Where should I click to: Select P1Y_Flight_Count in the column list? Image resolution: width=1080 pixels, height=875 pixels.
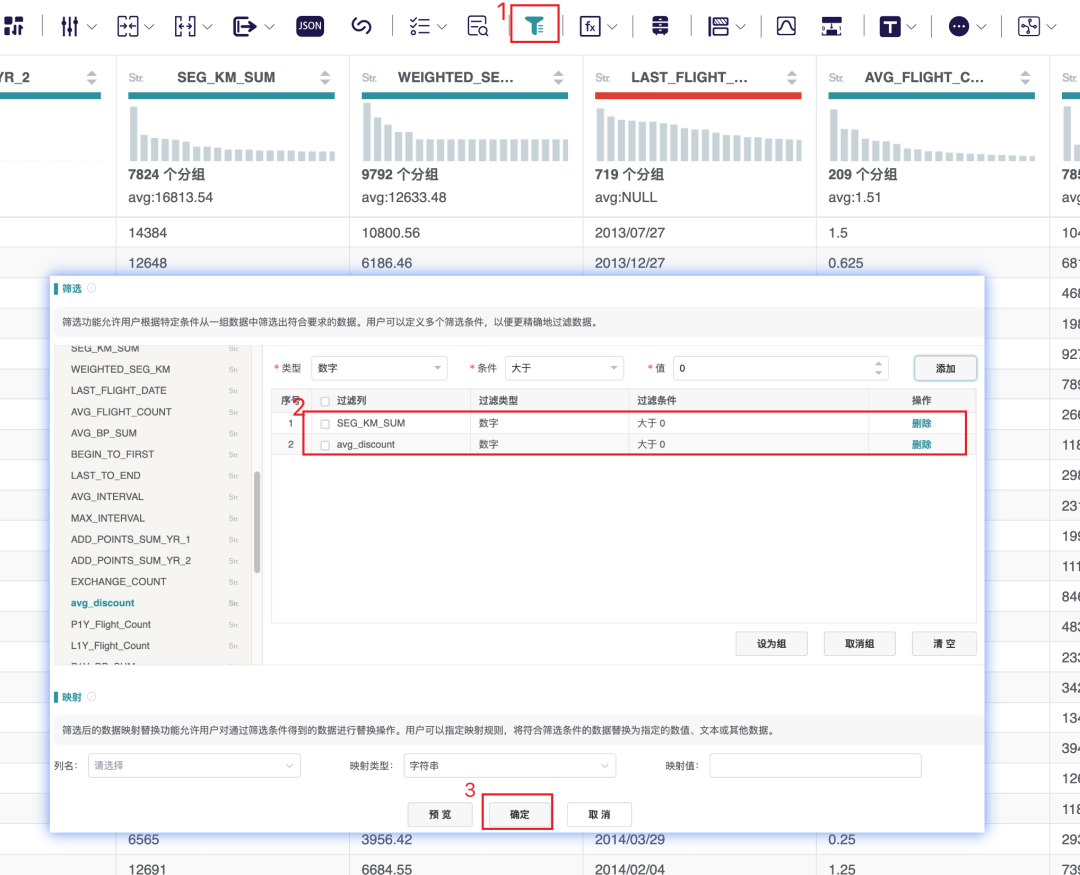tap(111, 625)
